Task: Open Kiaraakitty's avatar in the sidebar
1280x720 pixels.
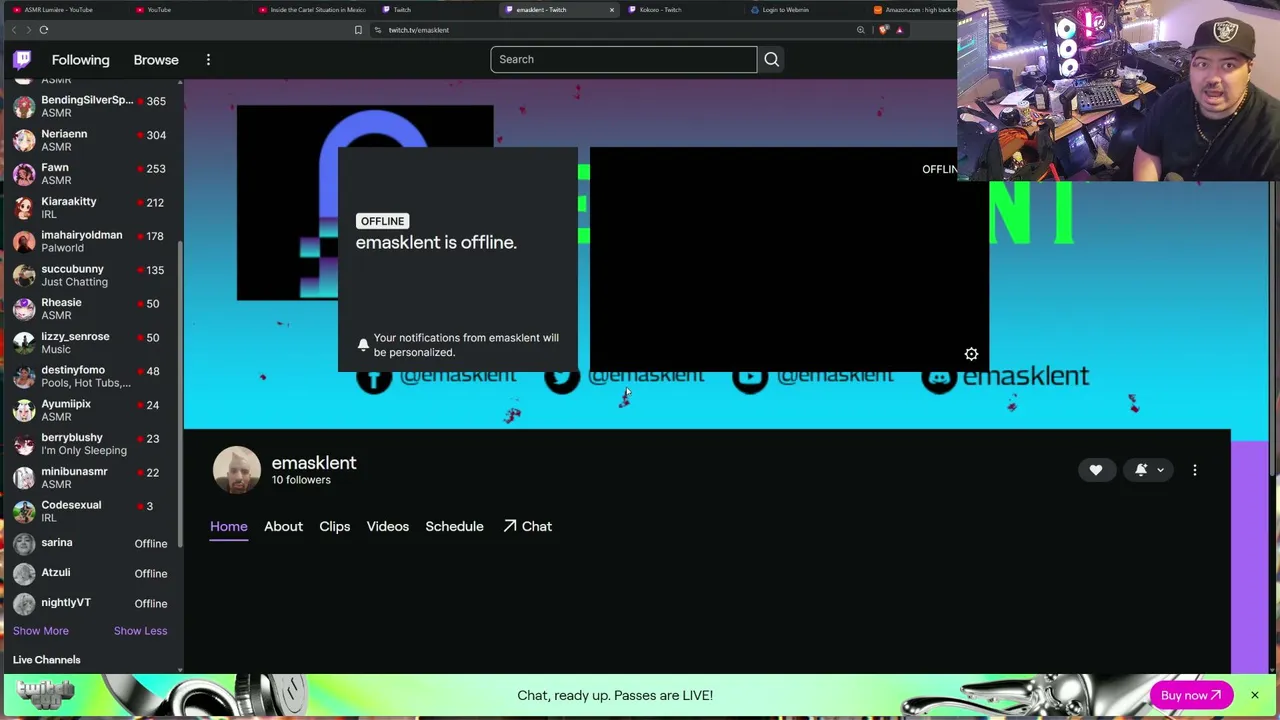Action: 24,208
